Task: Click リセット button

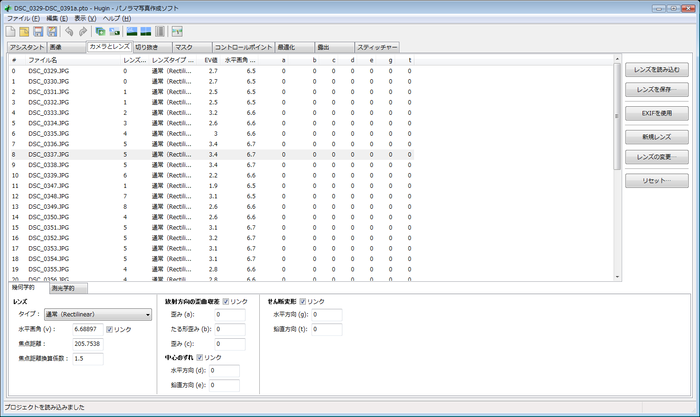Action: [x=657, y=181]
